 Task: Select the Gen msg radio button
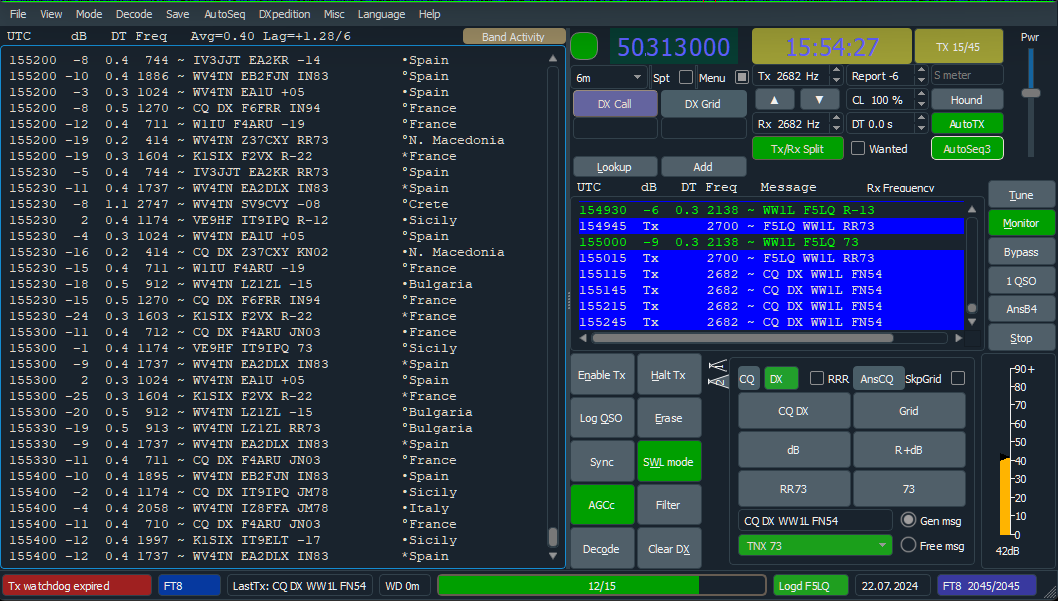pos(908,520)
